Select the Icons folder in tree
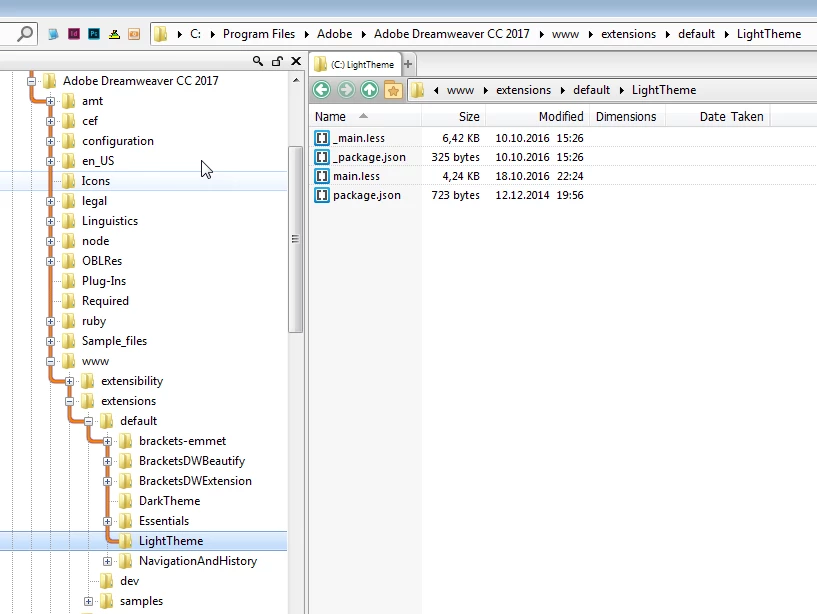 click(x=95, y=181)
